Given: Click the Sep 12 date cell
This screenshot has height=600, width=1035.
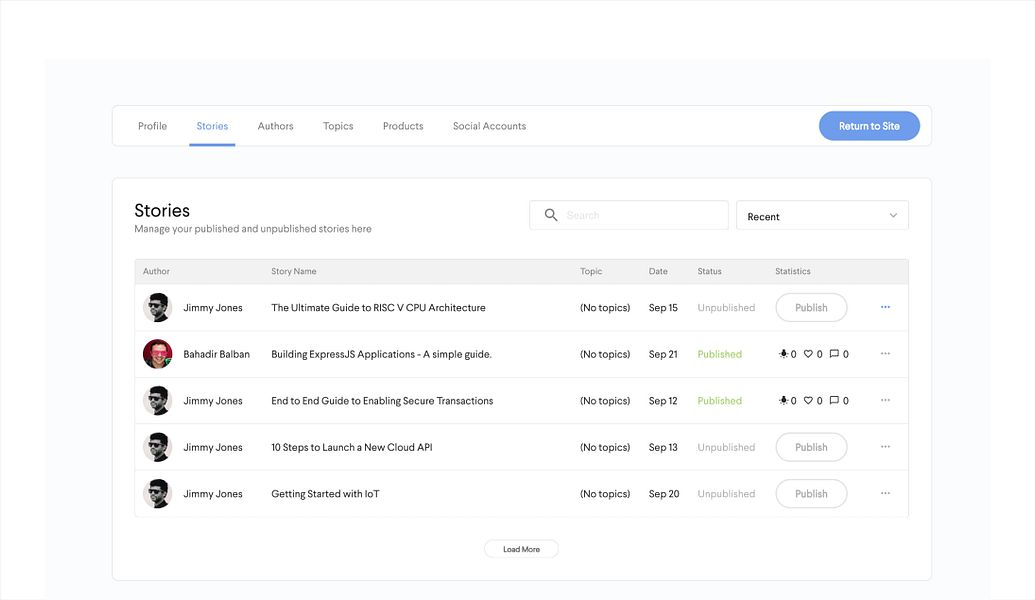Looking at the screenshot, I should tap(663, 401).
